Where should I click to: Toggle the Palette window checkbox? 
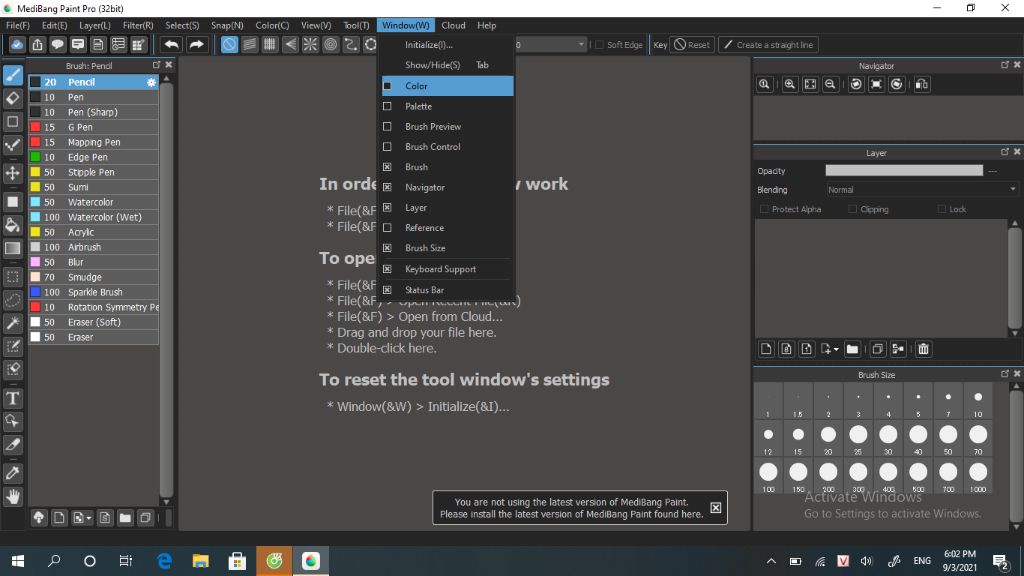(387, 106)
